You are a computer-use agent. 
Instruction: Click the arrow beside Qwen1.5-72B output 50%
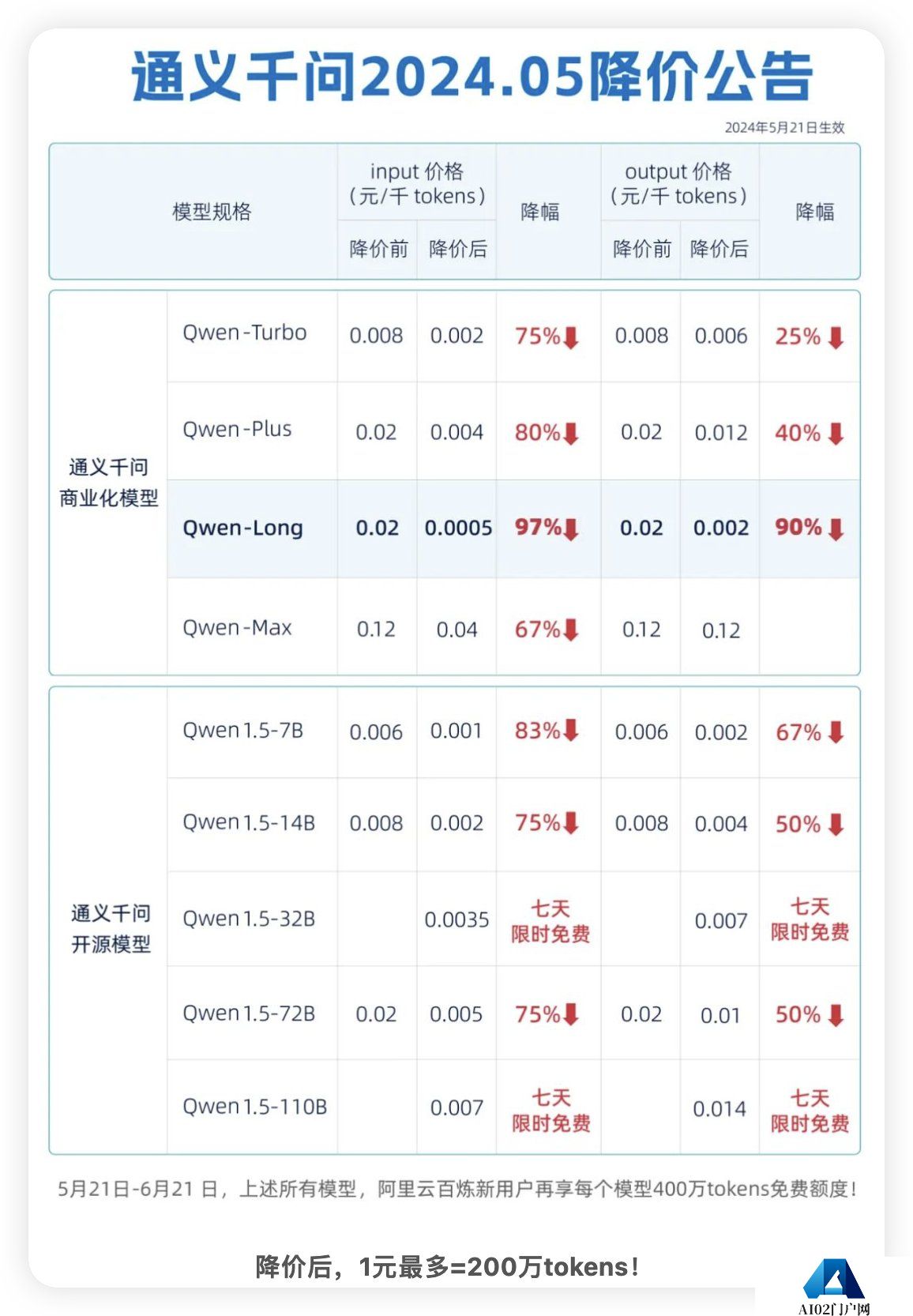[x=836, y=1015]
